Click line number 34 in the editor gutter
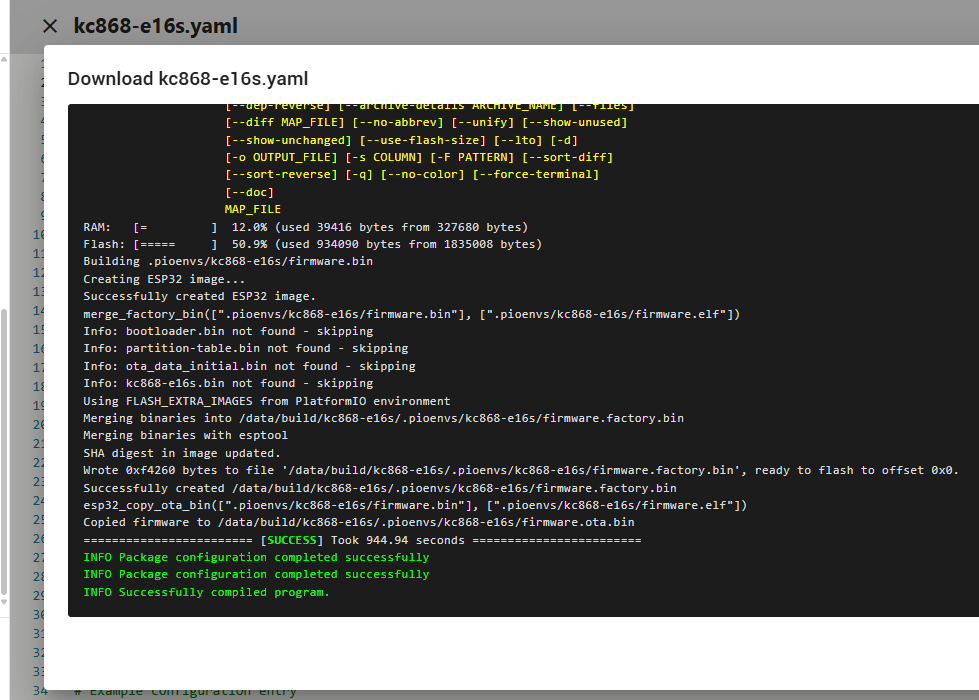The height and width of the screenshot is (700, 979). point(39,690)
